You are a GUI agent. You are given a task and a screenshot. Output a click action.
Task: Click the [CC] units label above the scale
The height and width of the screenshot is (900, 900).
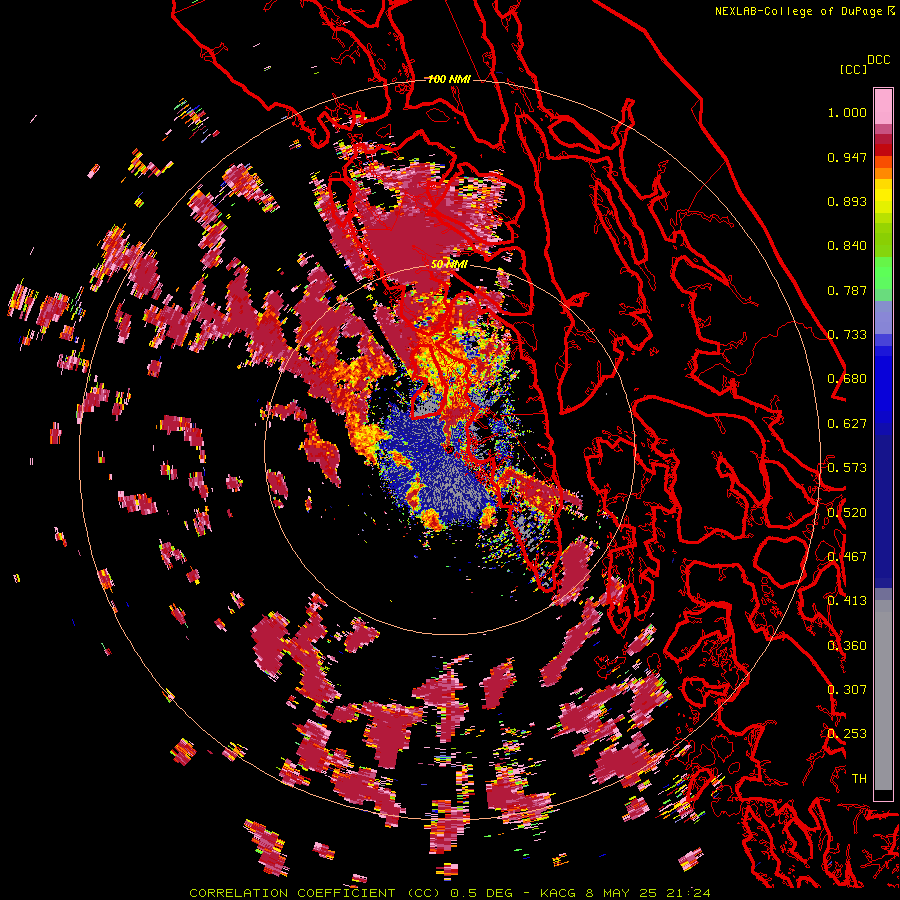pyautogui.click(x=853, y=69)
